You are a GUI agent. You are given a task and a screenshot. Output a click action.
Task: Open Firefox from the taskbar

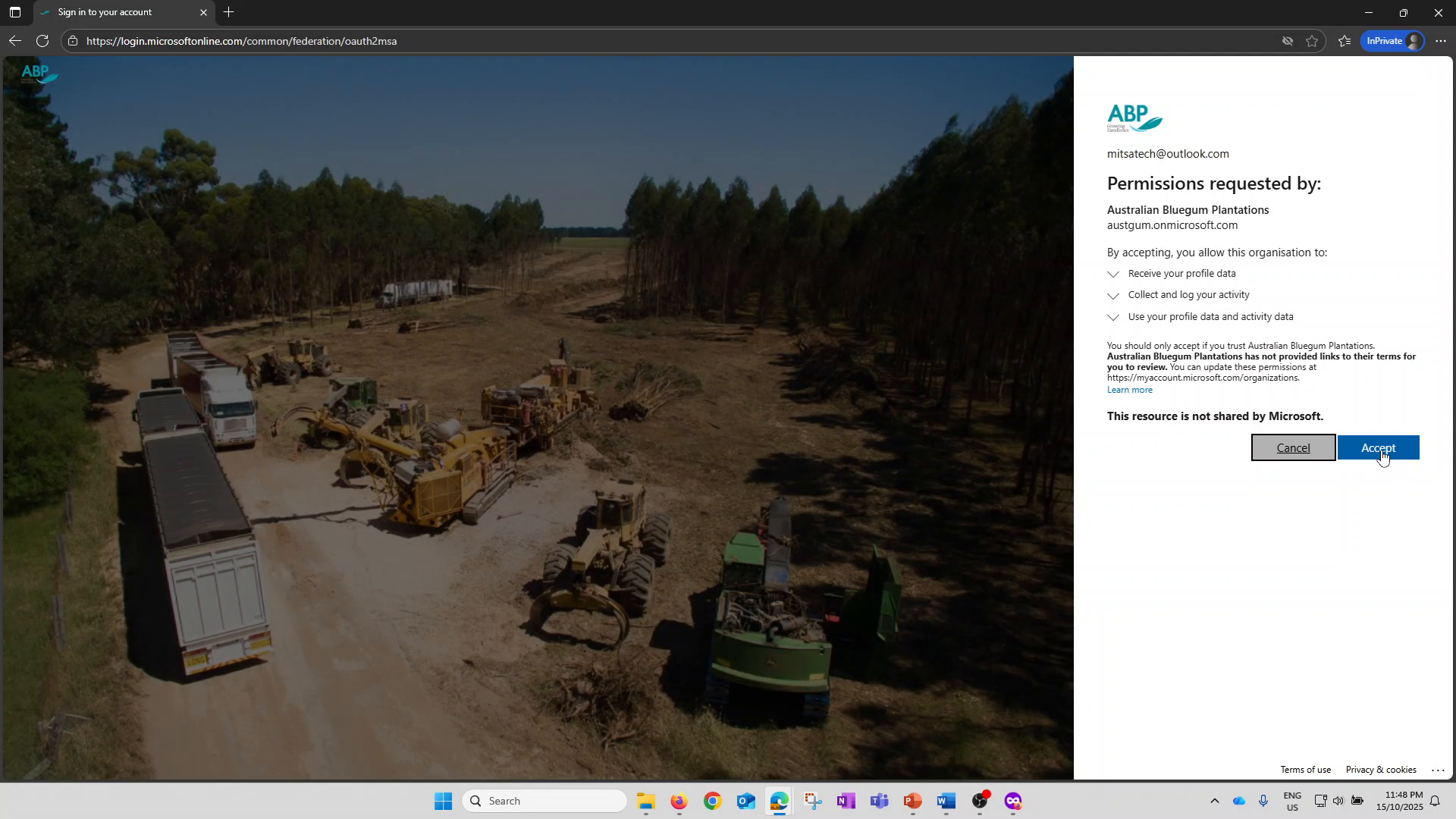pos(679,802)
